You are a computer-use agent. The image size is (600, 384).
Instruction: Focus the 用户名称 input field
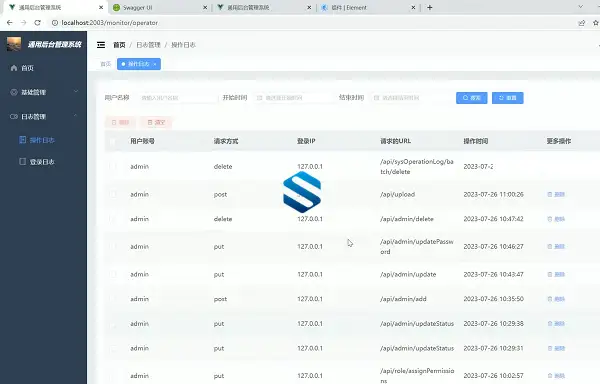(x=177, y=98)
